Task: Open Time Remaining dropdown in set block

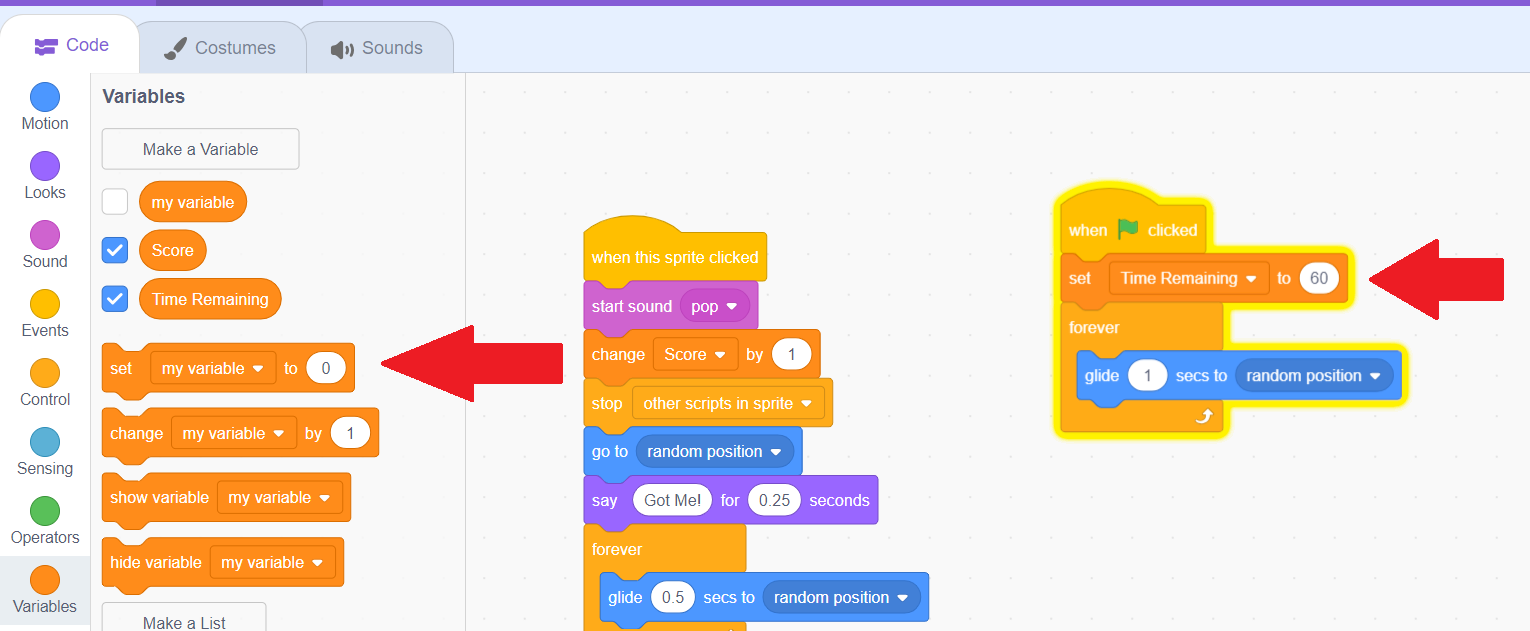Action: (1189, 278)
